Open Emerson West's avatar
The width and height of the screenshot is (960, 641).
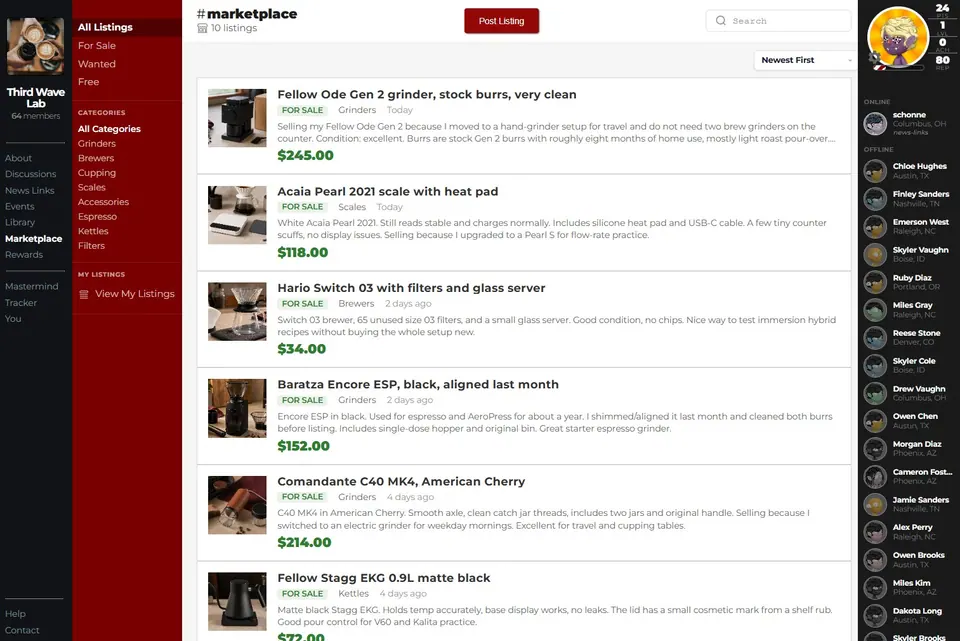point(875,227)
